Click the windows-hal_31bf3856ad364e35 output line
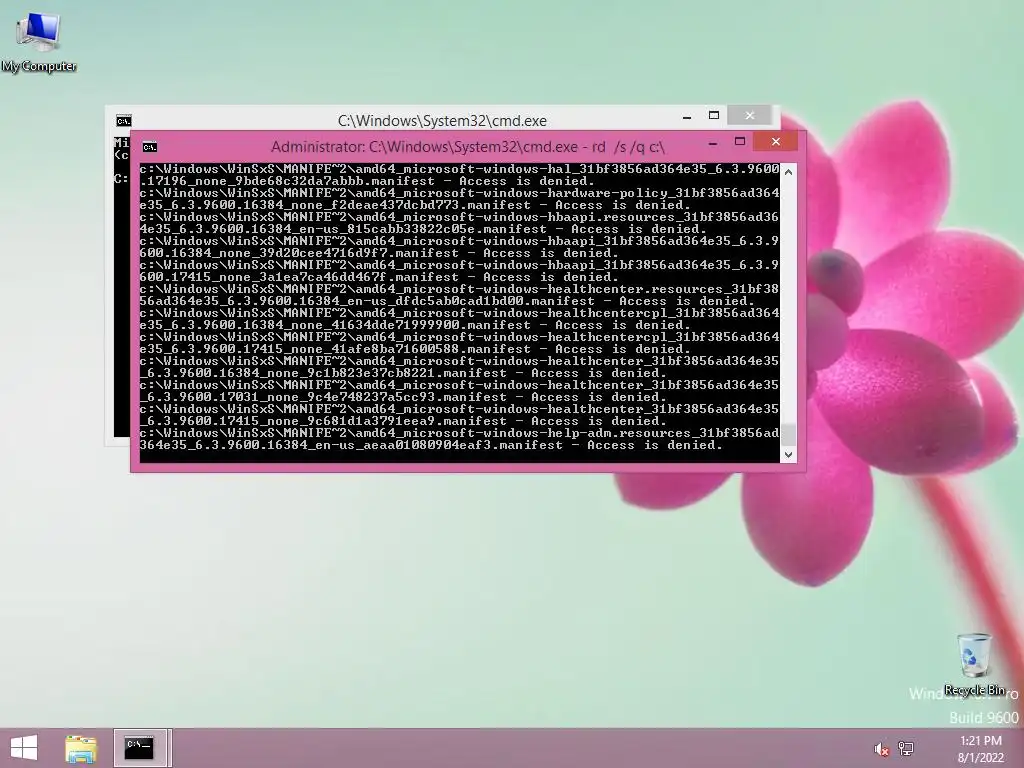1024x768 pixels. tap(459, 175)
